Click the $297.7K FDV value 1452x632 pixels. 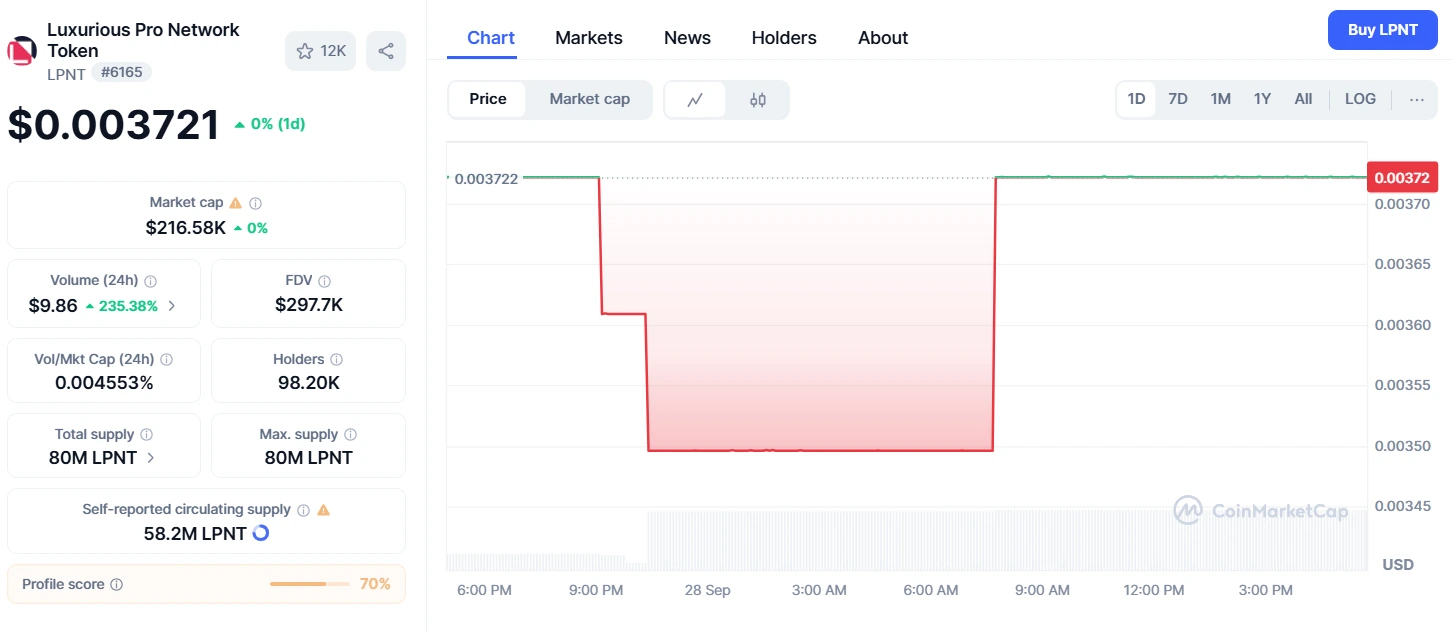pyautogui.click(x=309, y=305)
